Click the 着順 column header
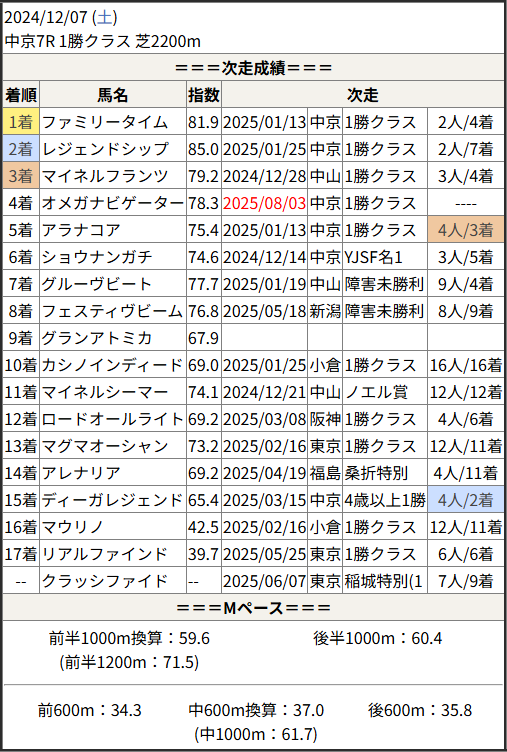The height and width of the screenshot is (752, 507). (x=21, y=95)
